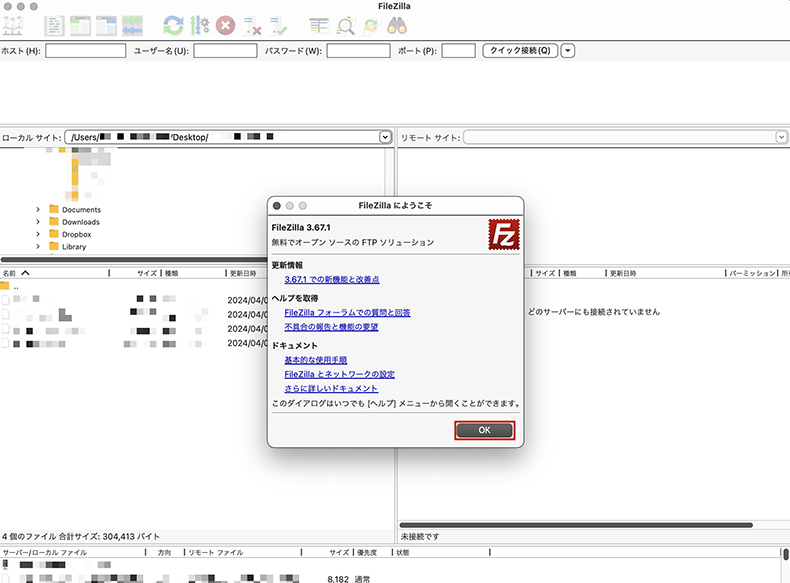Click the binoculars file search icon
Screen dimensions: 790x583
click(x=397, y=26)
